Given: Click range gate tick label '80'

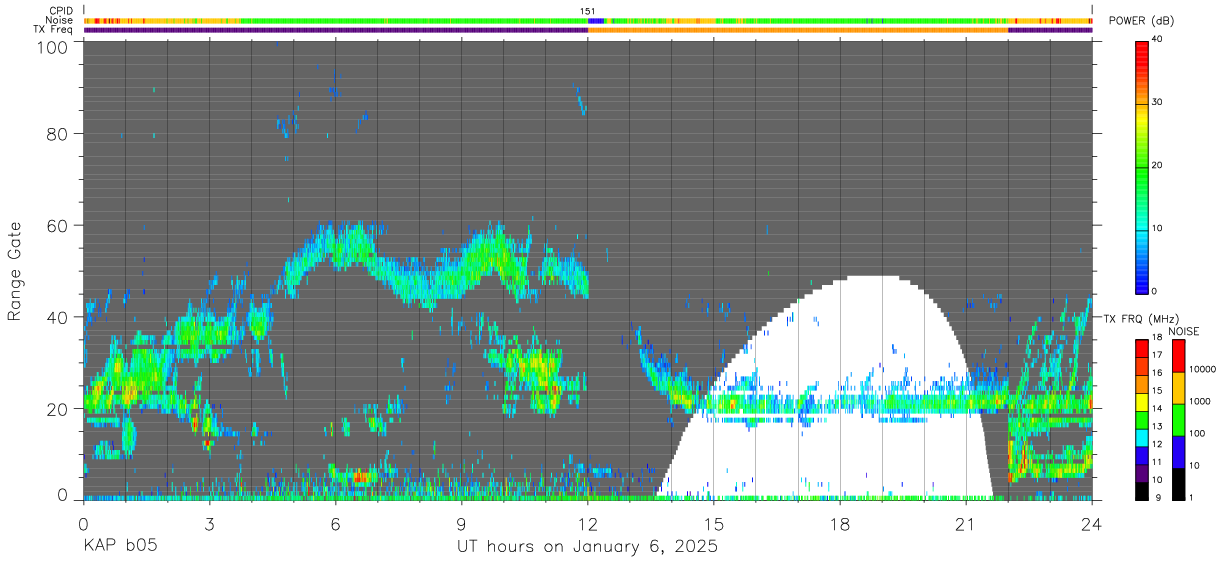Looking at the screenshot, I should (58, 134).
